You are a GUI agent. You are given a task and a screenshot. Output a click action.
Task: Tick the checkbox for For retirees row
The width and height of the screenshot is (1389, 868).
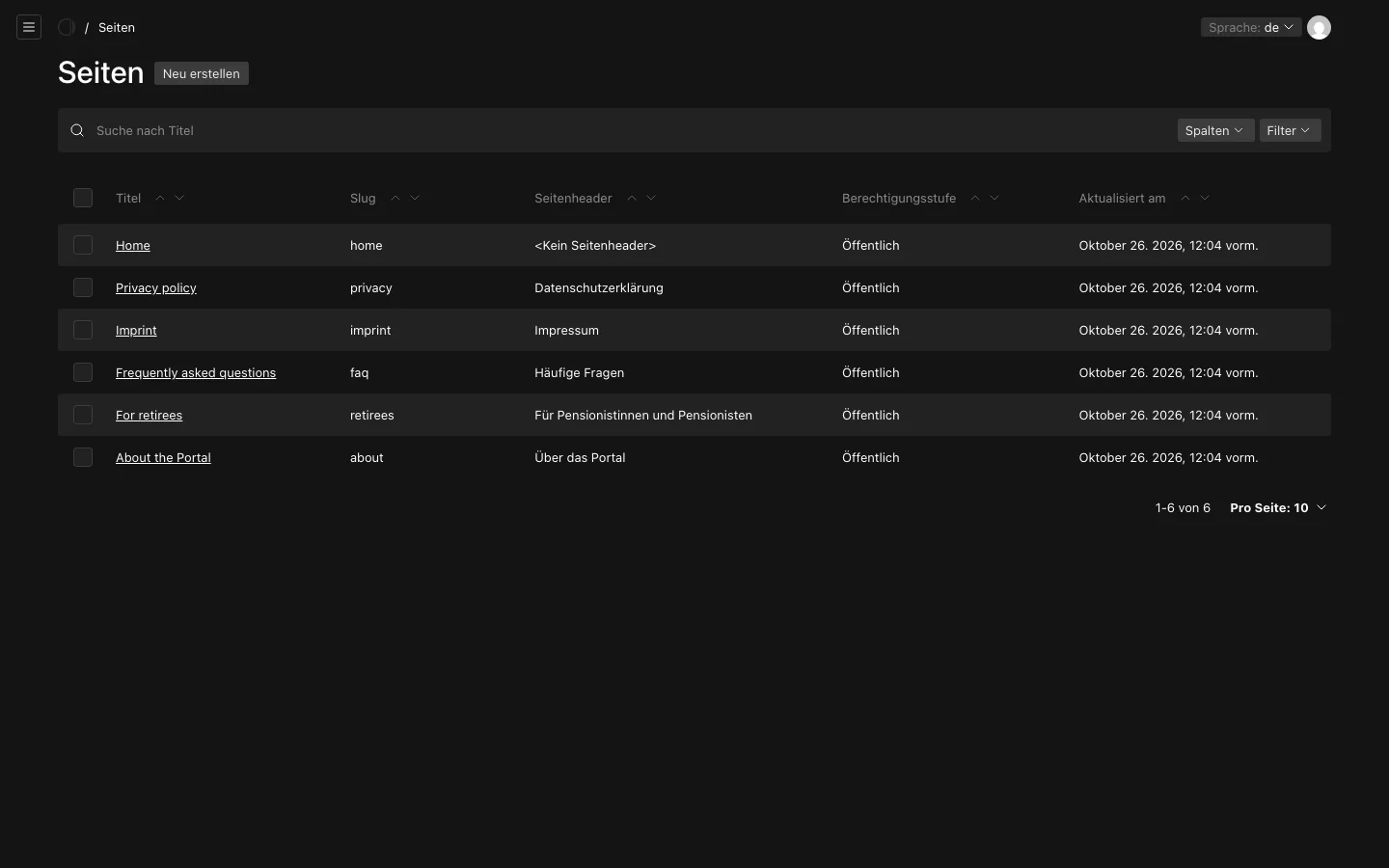click(x=83, y=415)
